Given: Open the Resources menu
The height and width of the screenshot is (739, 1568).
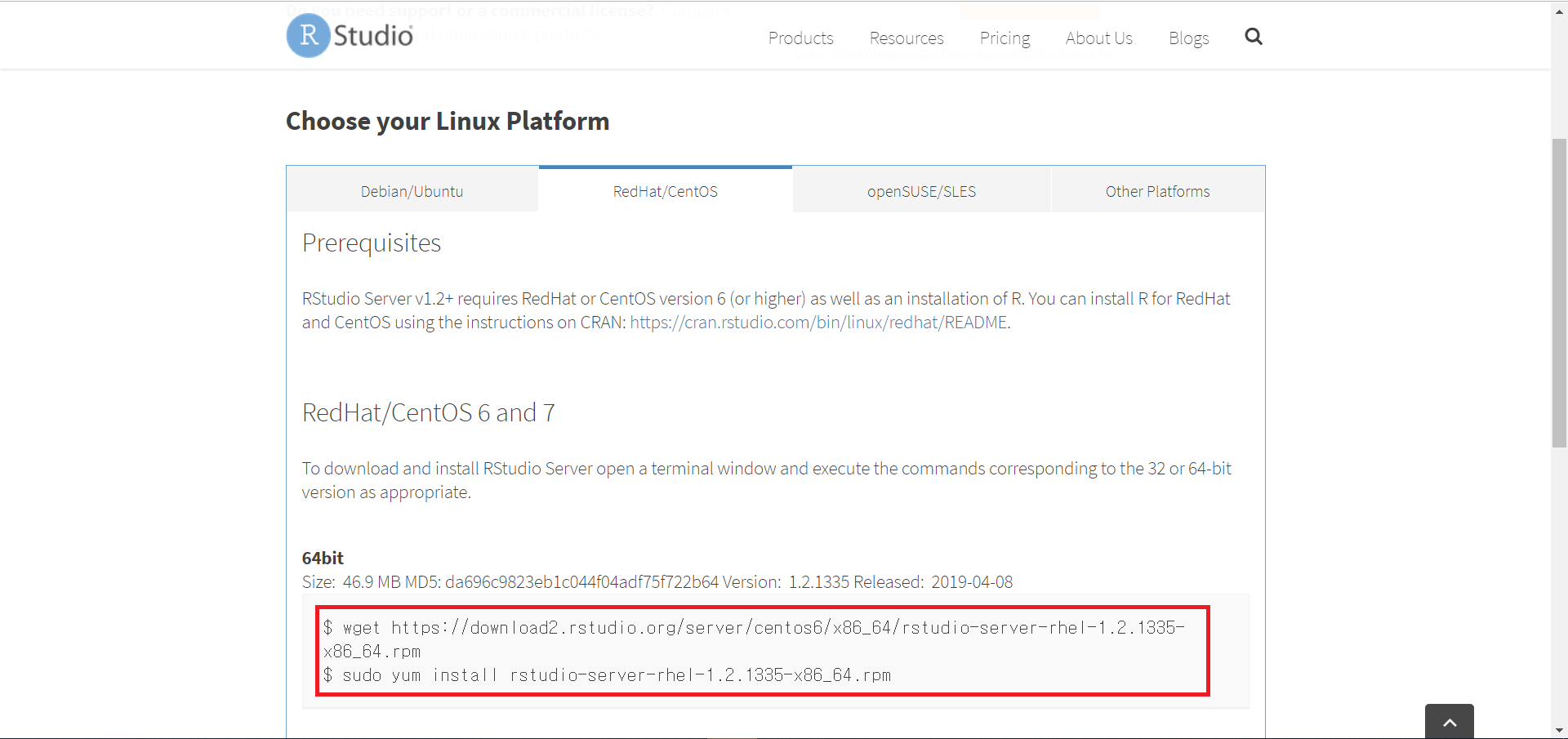Looking at the screenshot, I should click(x=906, y=38).
